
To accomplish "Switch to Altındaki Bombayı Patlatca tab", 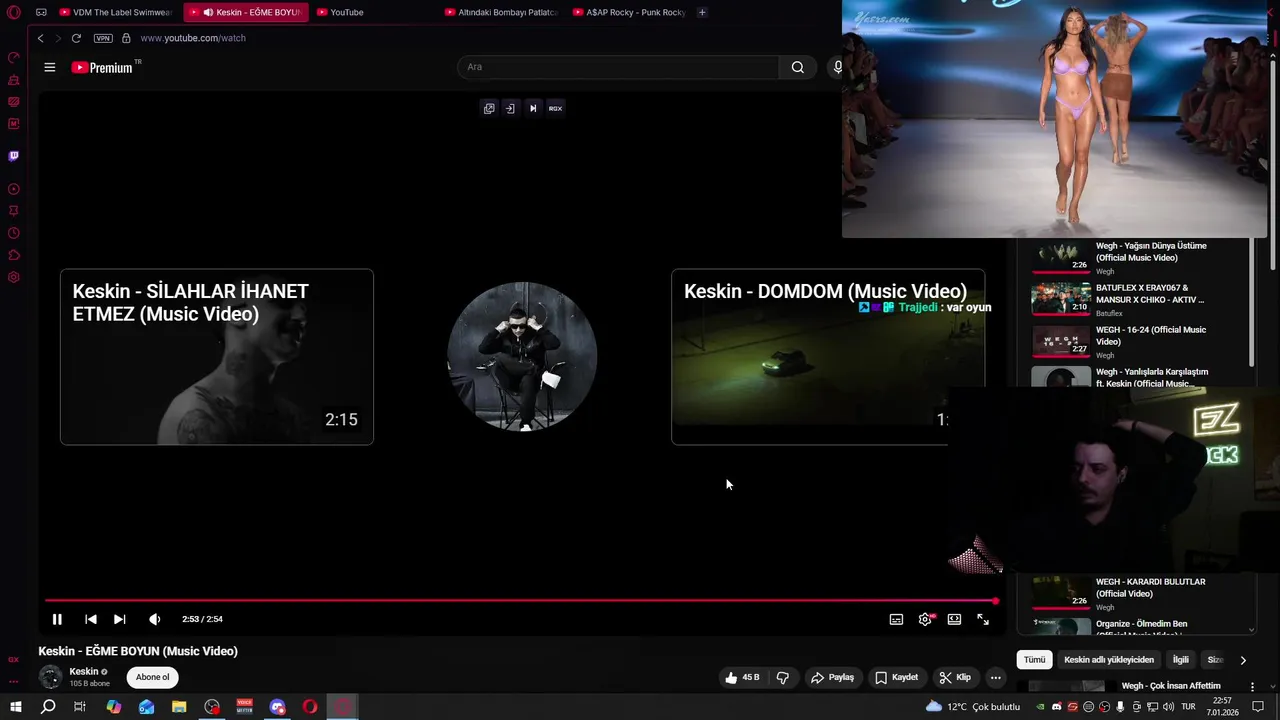I will click(x=500, y=12).
